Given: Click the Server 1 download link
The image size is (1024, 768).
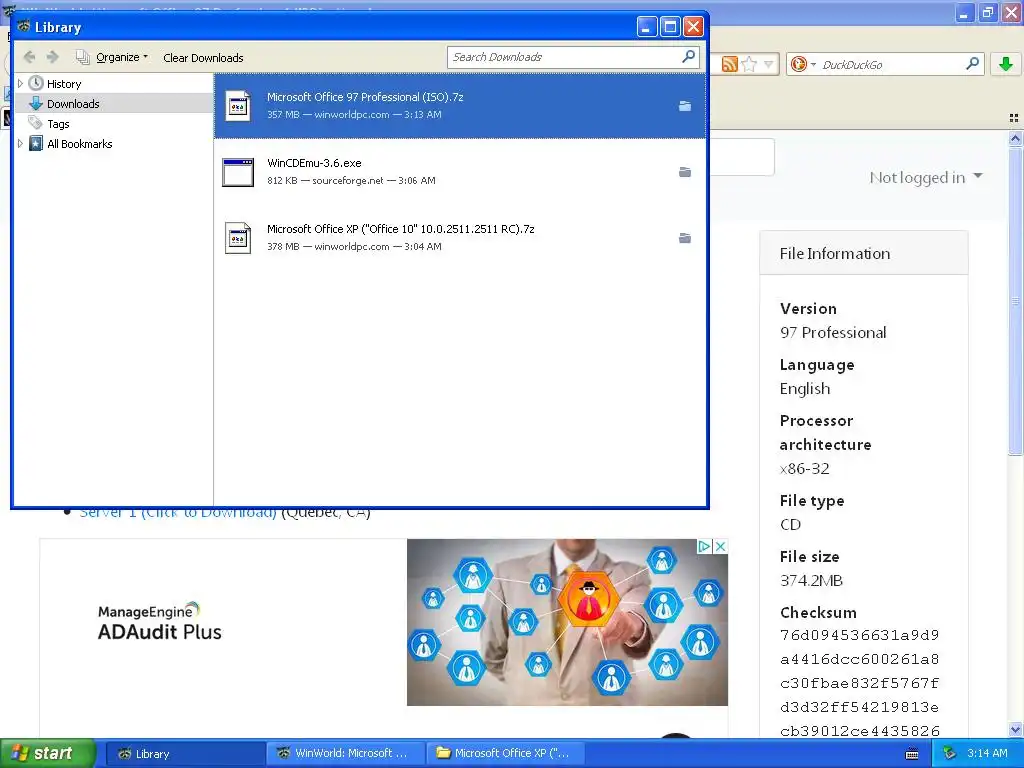Looking at the screenshot, I should click(x=178, y=513).
